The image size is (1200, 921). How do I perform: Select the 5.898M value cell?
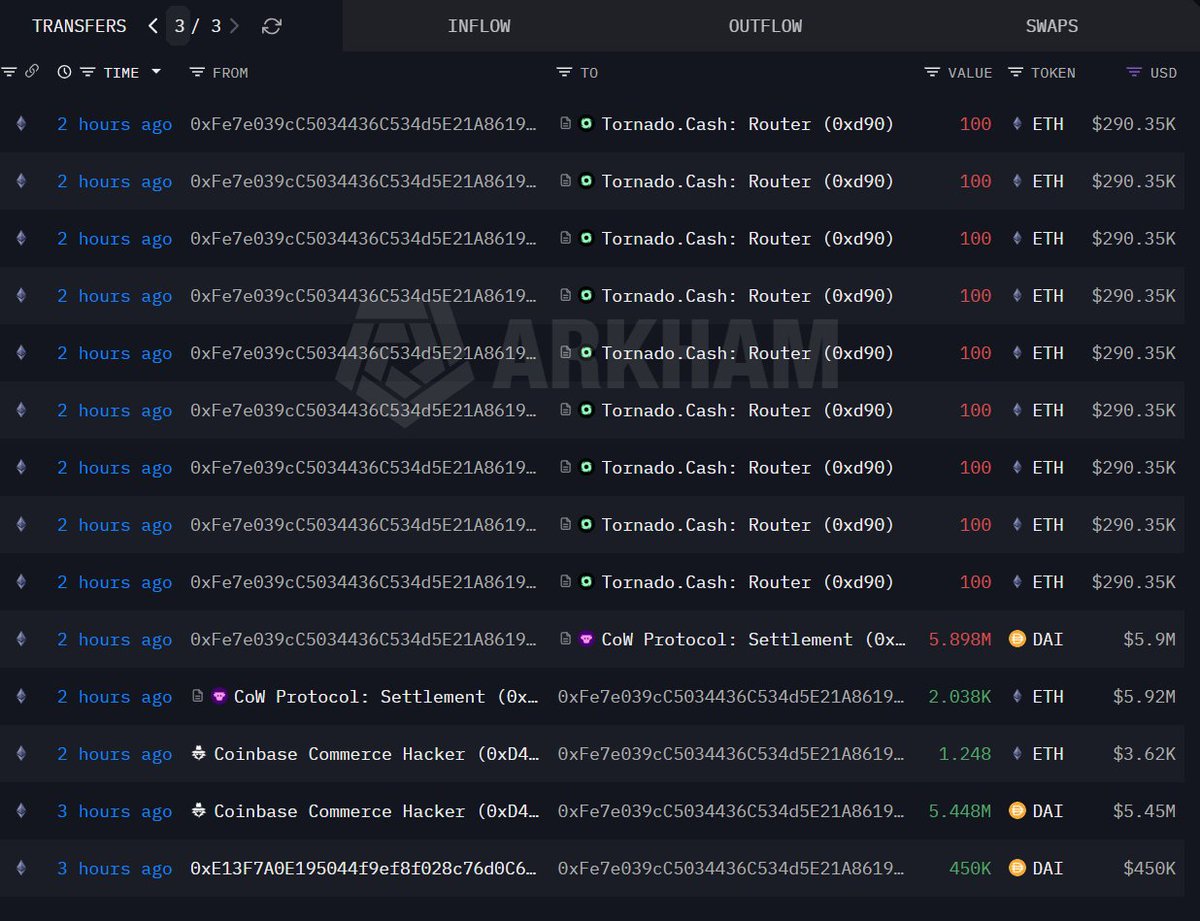[x=960, y=639]
